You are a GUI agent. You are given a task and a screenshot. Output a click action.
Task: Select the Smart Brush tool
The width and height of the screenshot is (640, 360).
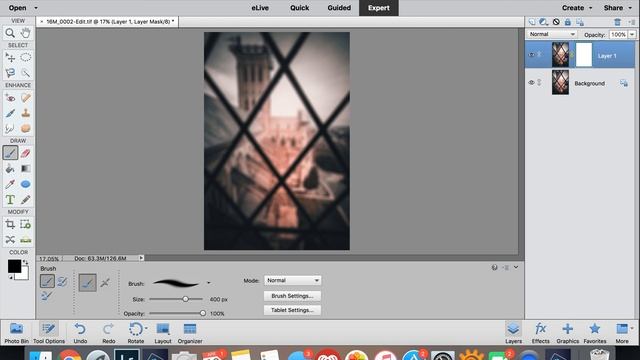click(x=10, y=113)
